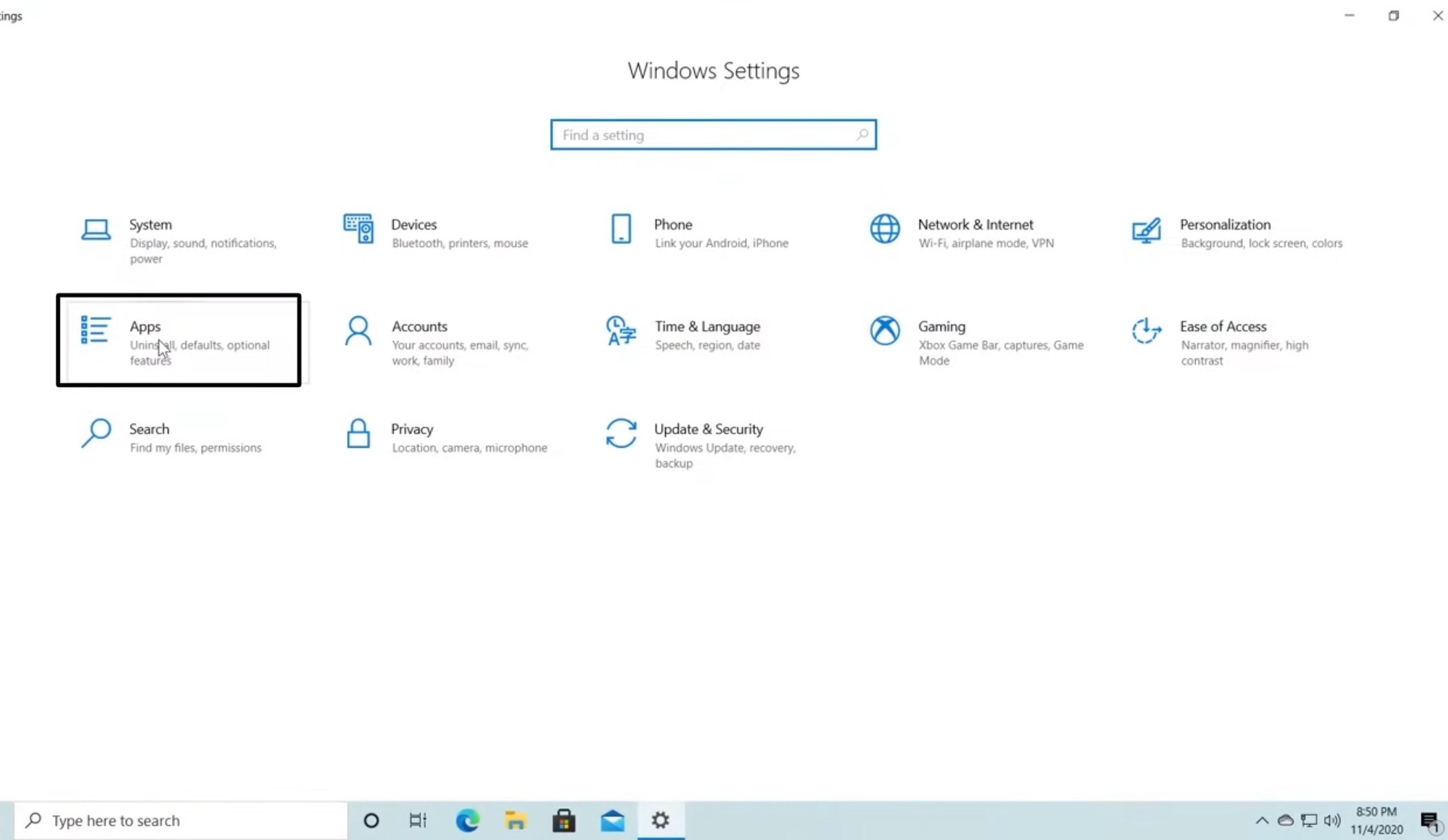Click the magnifier in Find a setting box
The width and height of the screenshot is (1448, 840).
click(x=862, y=135)
